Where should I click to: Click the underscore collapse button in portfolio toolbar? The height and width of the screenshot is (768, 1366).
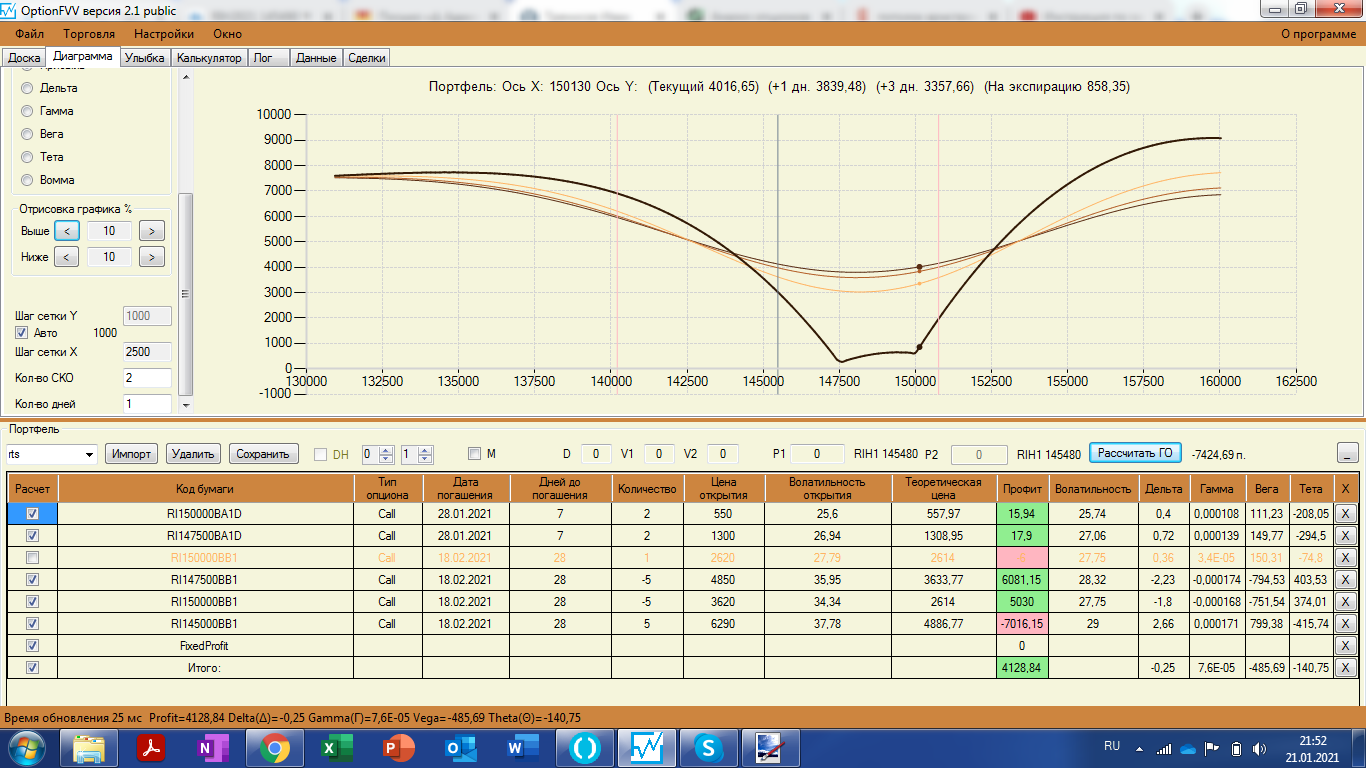tap(1346, 453)
